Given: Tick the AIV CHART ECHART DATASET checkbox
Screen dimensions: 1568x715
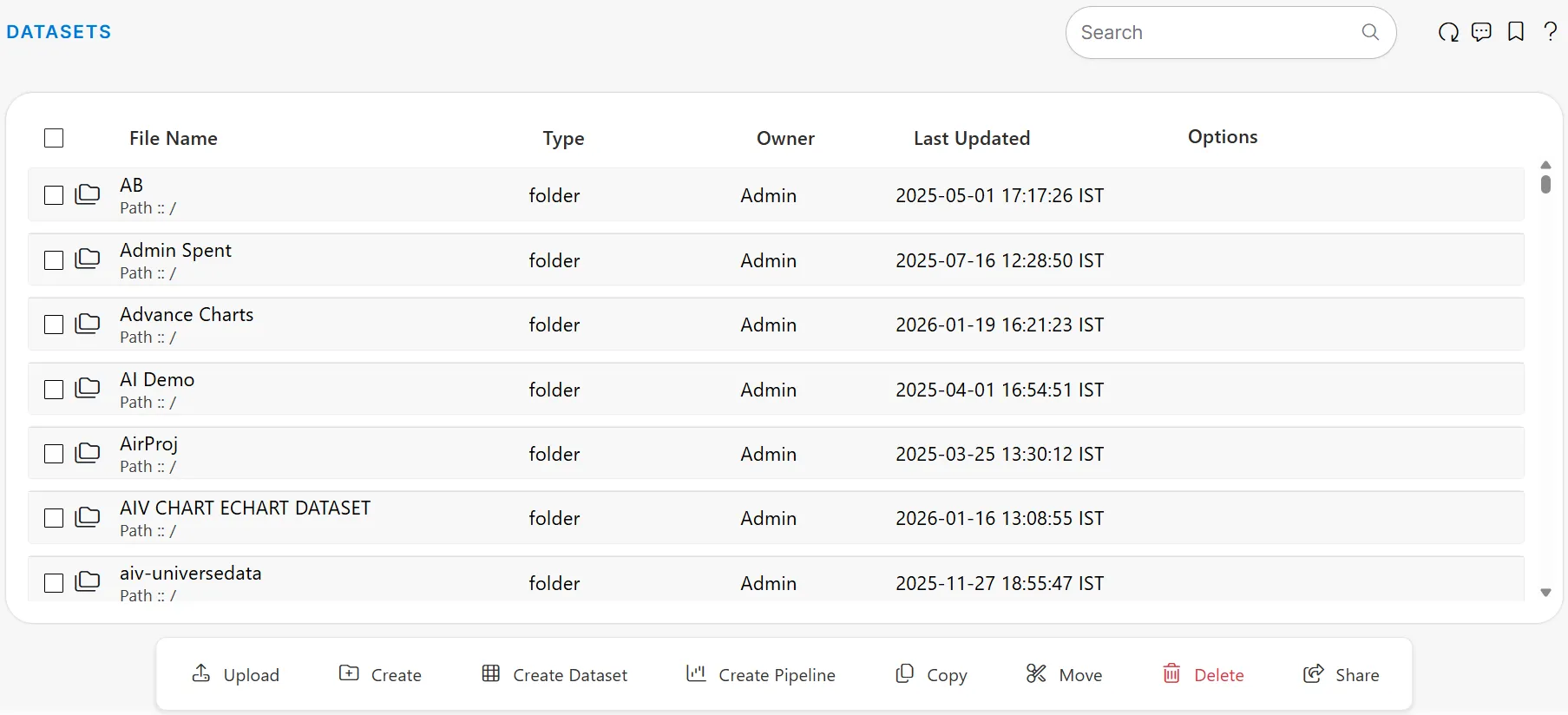Looking at the screenshot, I should (54, 518).
